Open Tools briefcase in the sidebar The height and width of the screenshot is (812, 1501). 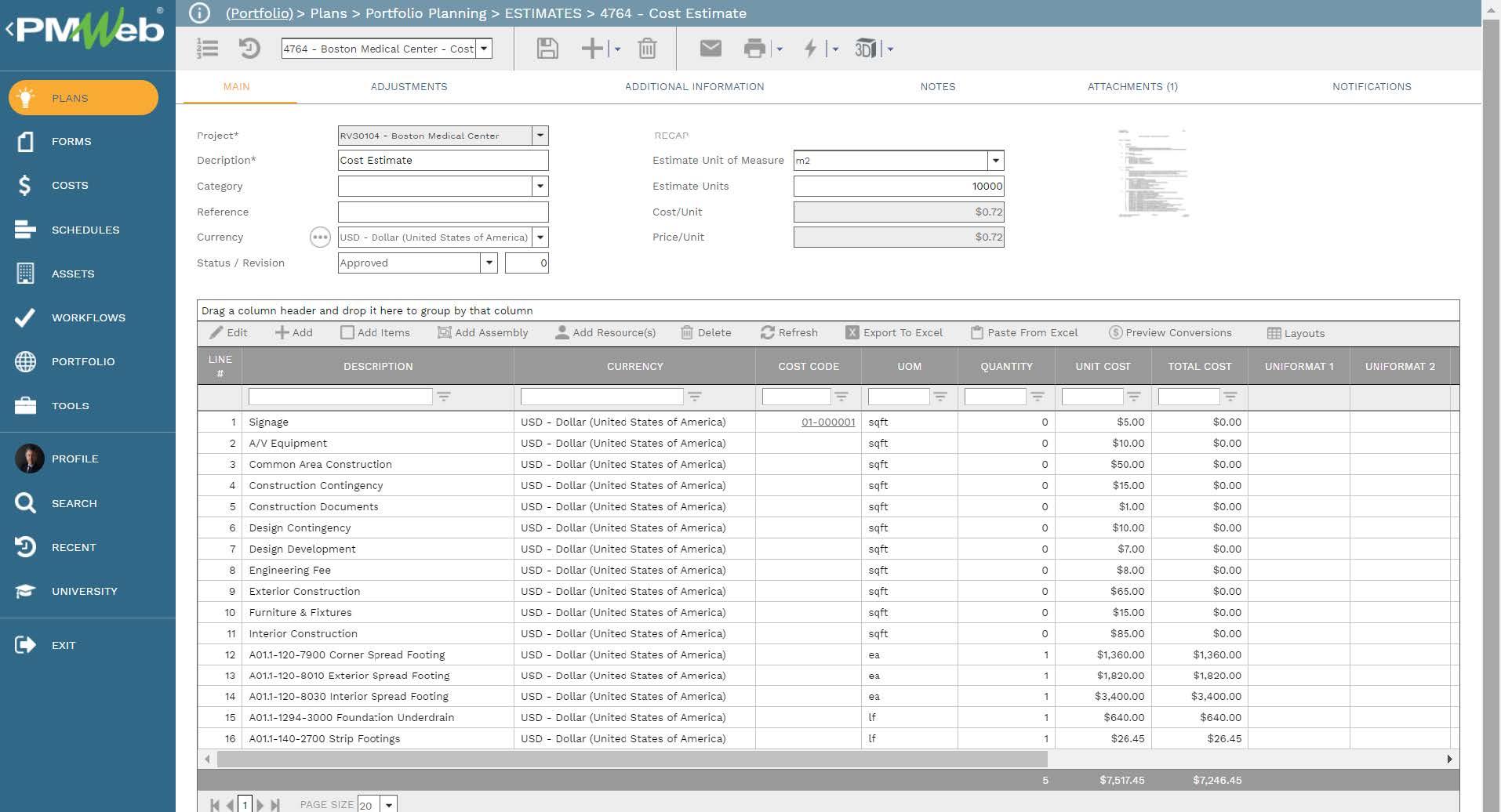coord(53,405)
